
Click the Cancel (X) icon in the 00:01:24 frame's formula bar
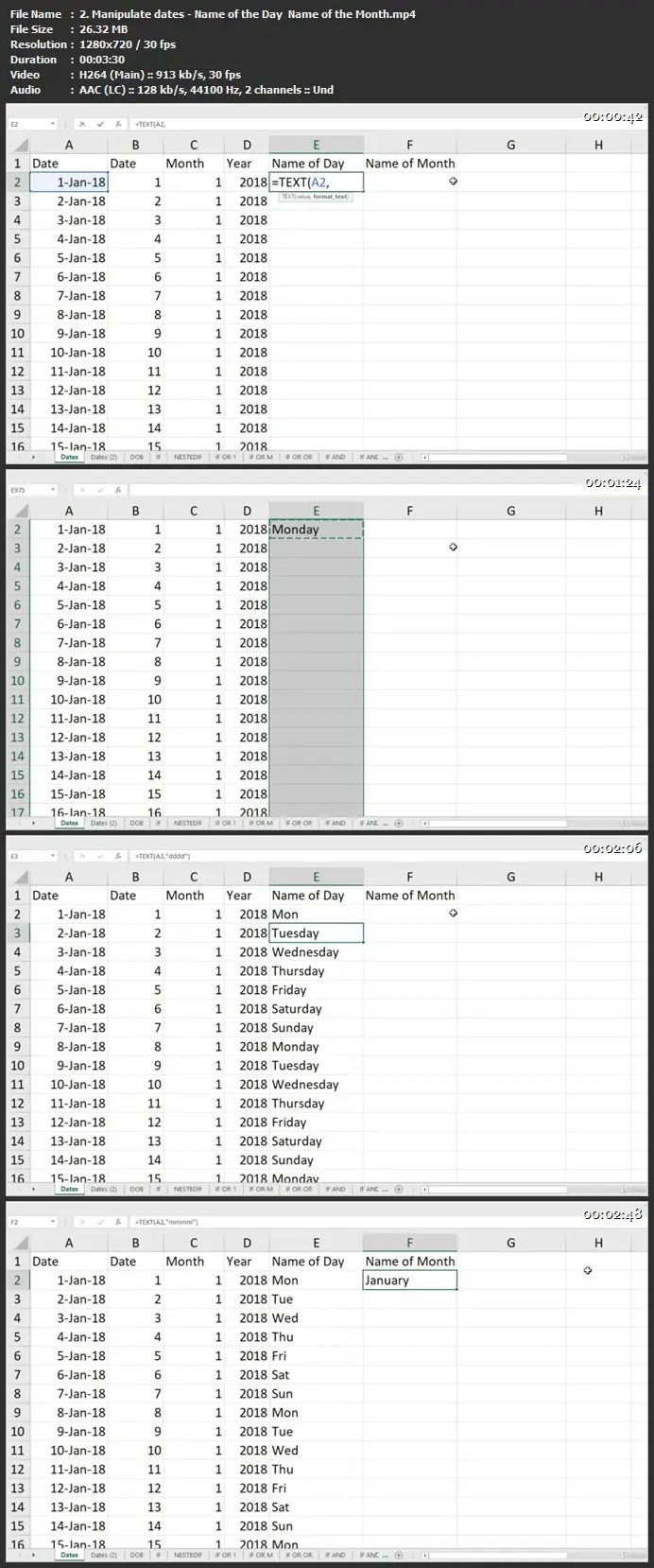pyautogui.click(x=82, y=490)
